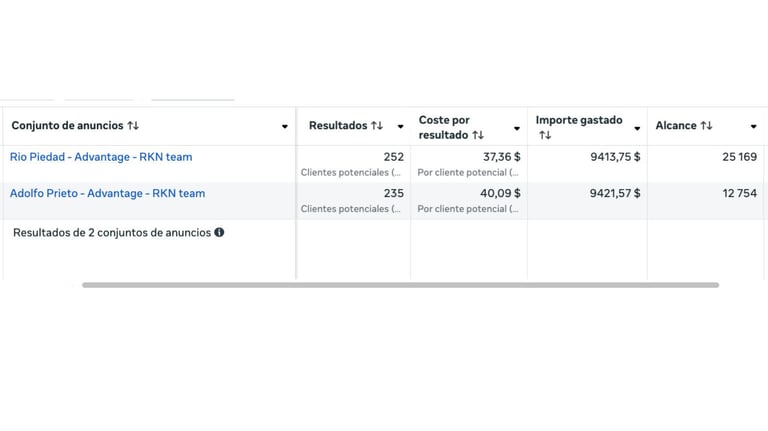Image resolution: width=768 pixels, height=431 pixels.
Task: Sort by Importe gastado arrows icon
Action: [544, 135]
